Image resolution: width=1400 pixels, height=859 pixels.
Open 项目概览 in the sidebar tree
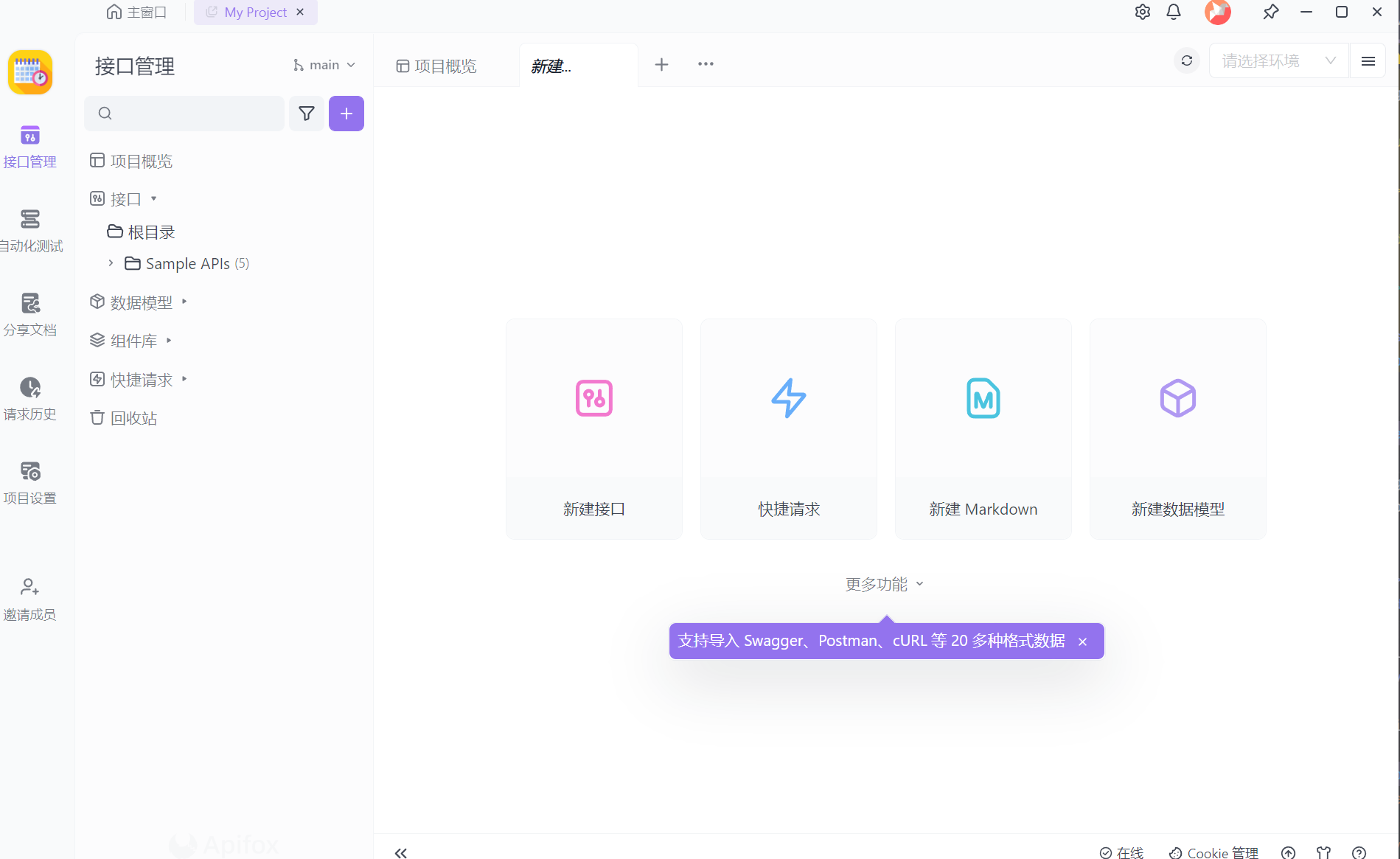131,161
